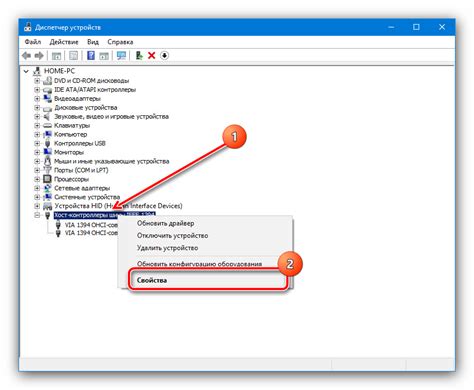Click the Forward arrow toolbar icon
This screenshot has width=474, height=390.
pyautogui.click(x=39, y=56)
